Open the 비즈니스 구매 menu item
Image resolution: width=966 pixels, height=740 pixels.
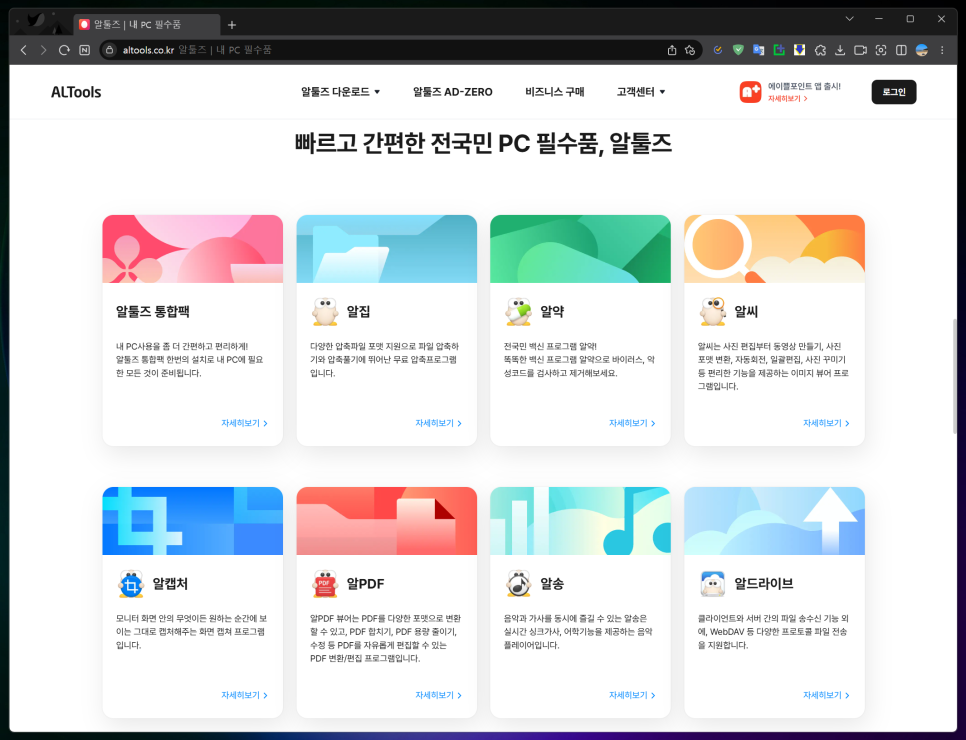[x=554, y=92]
